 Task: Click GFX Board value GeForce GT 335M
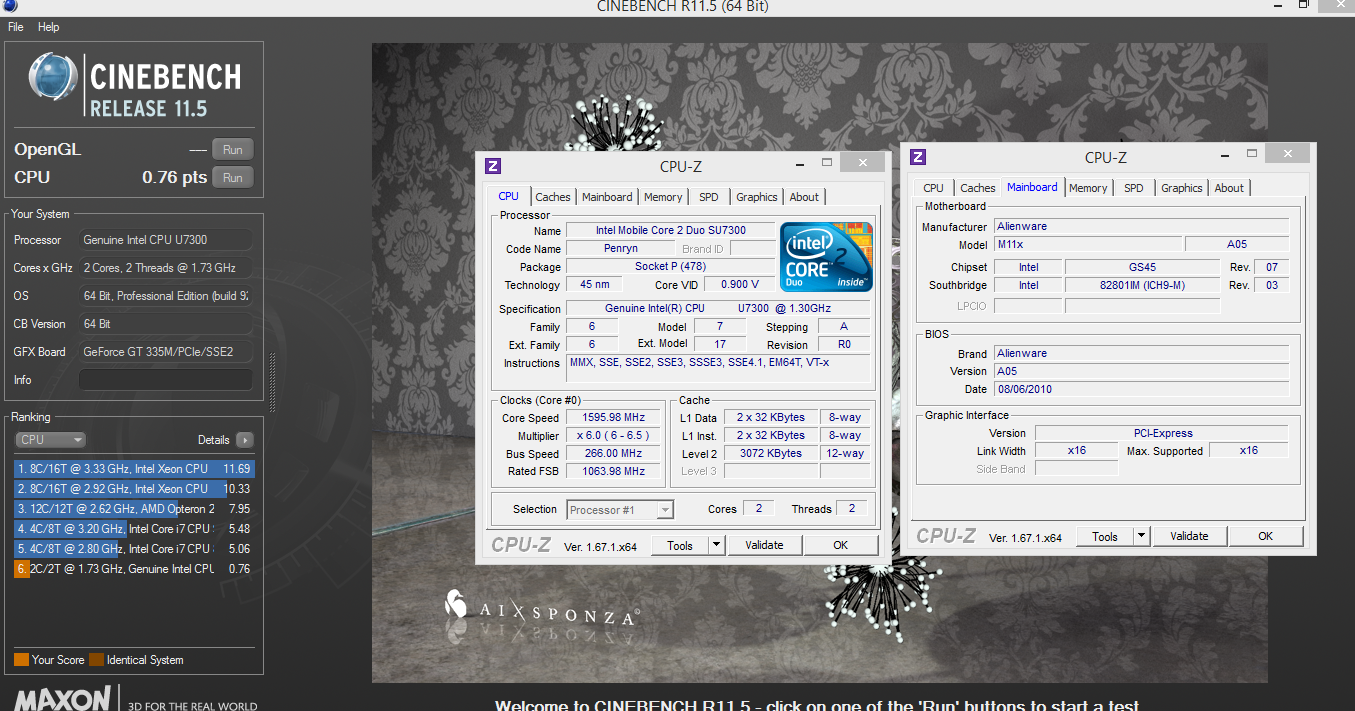coord(165,352)
